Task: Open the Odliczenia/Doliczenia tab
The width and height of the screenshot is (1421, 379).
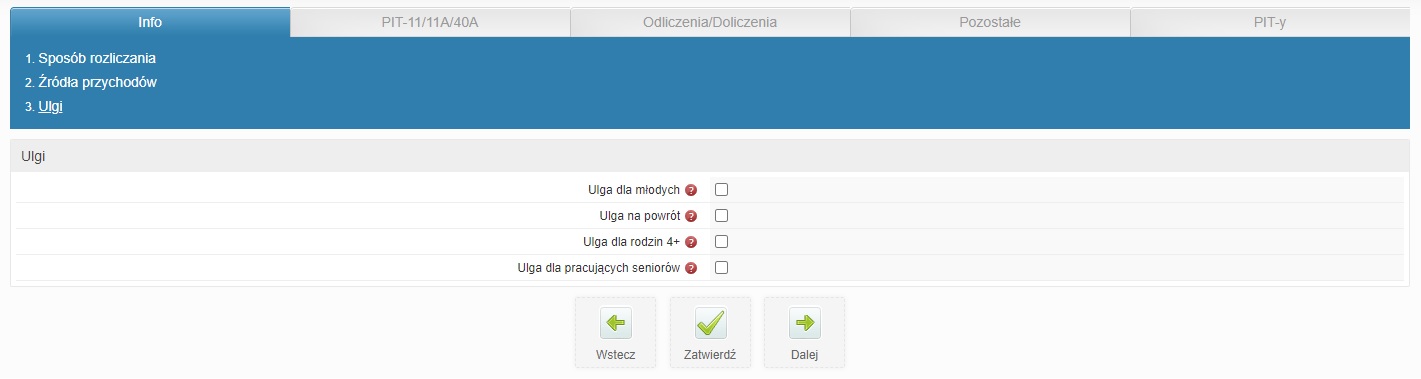Action: (x=710, y=22)
